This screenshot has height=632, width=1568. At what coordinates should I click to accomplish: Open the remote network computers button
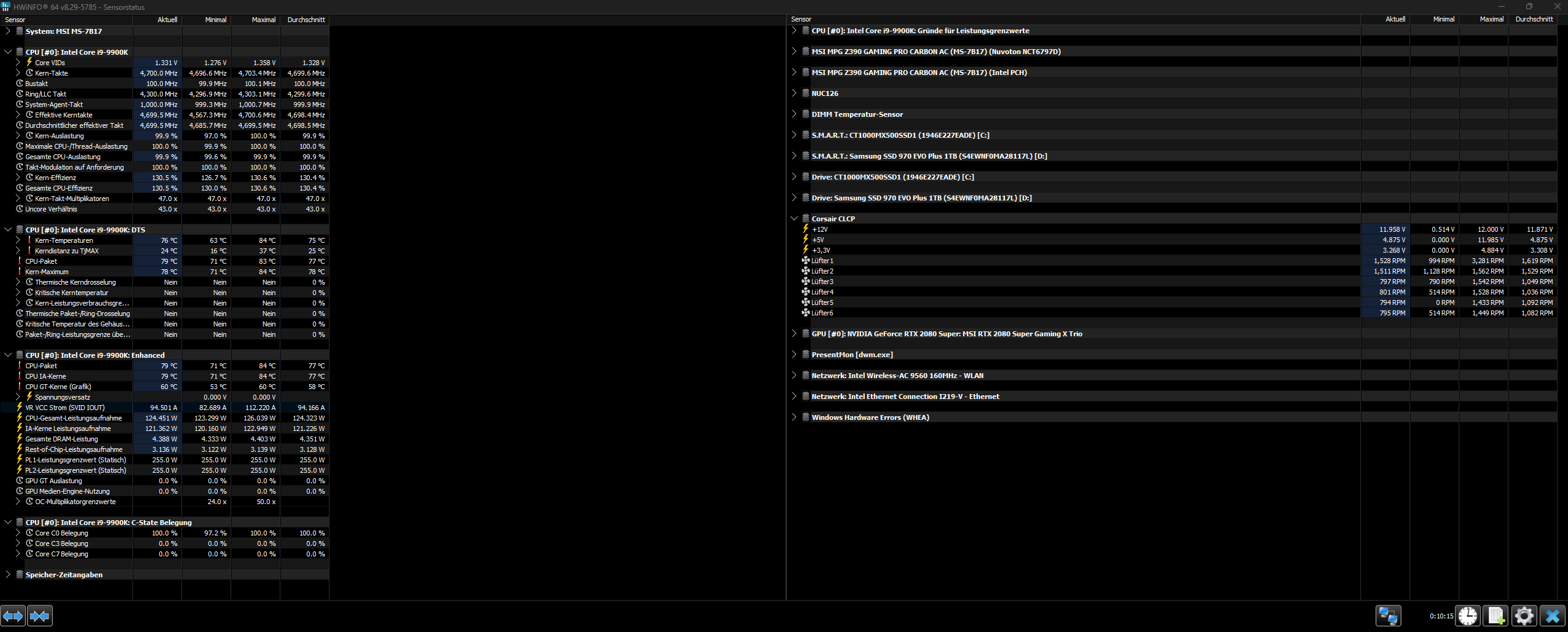tap(1388, 615)
